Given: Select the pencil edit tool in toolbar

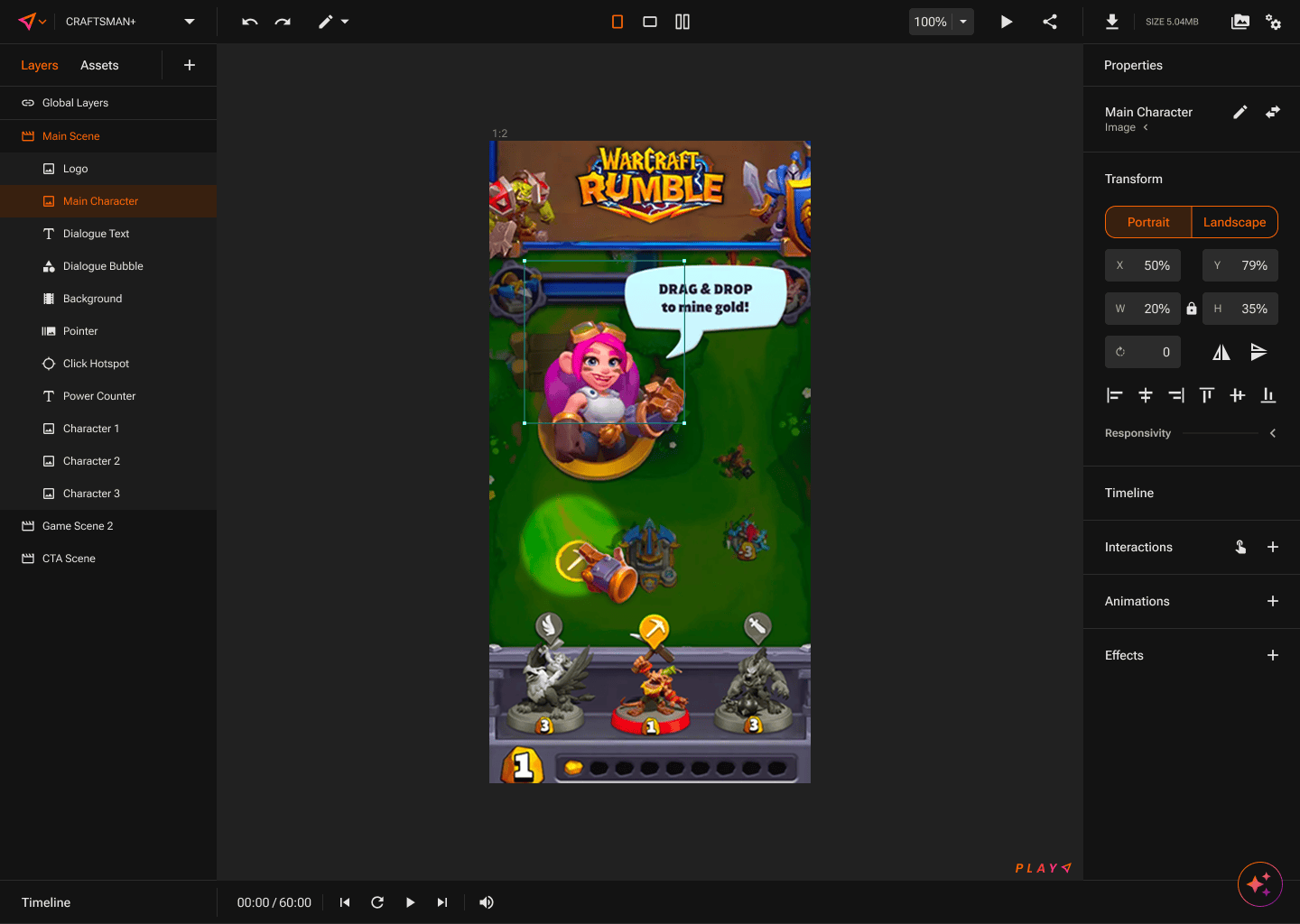Looking at the screenshot, I should tap(326, 22).
